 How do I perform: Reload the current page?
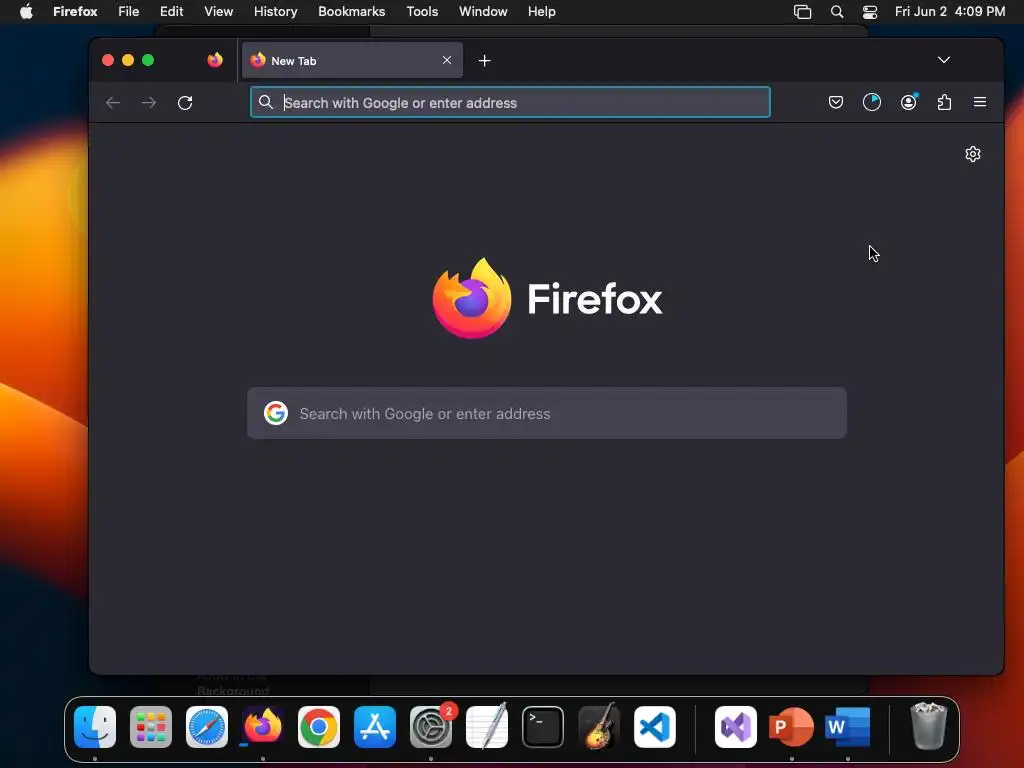185,103
